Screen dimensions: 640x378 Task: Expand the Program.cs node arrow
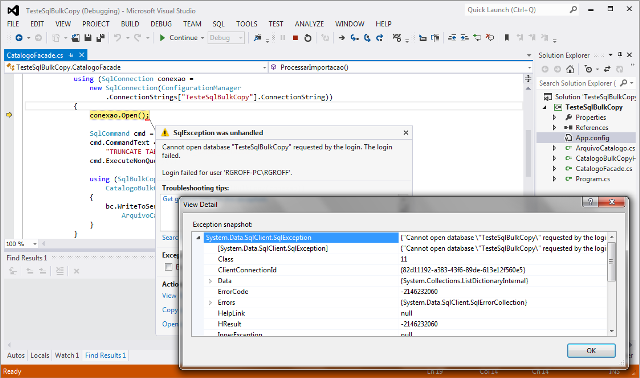coord(554,179)
